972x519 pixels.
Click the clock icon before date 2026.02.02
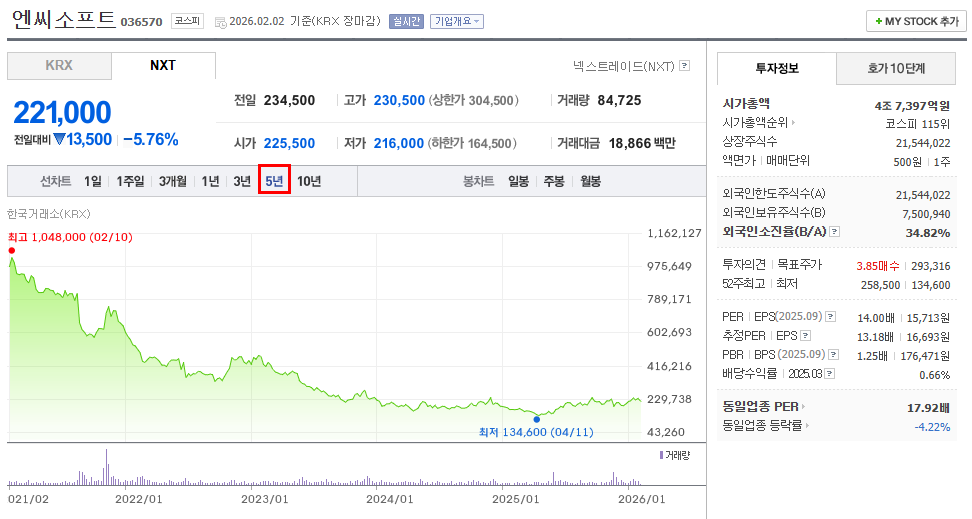[x=221, y=22]
